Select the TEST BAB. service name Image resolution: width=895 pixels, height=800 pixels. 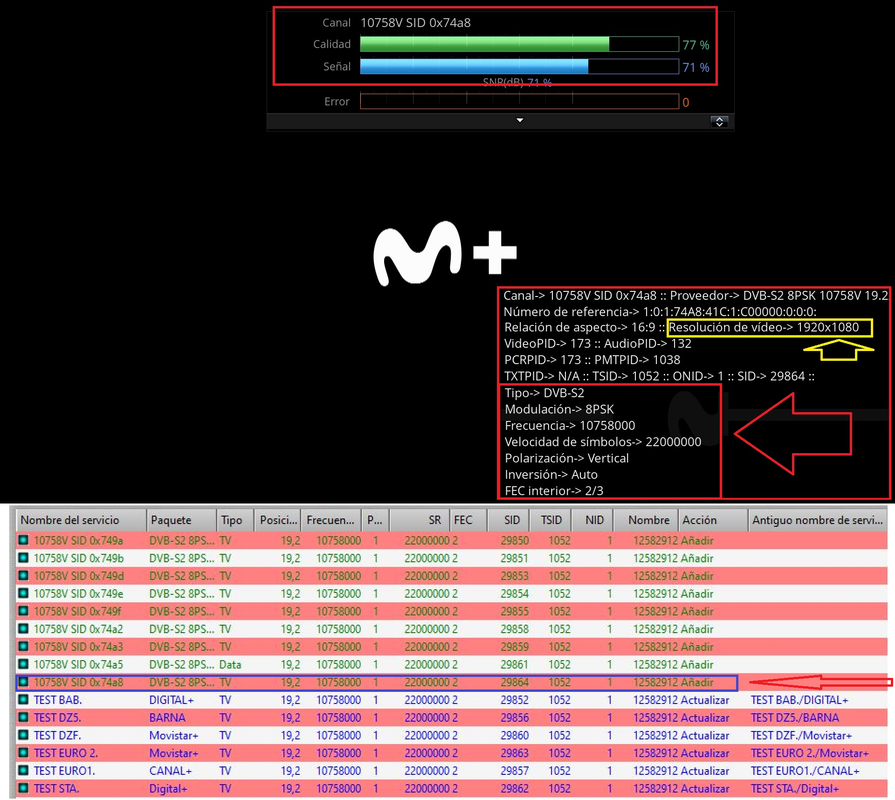[x=58, y=699]
